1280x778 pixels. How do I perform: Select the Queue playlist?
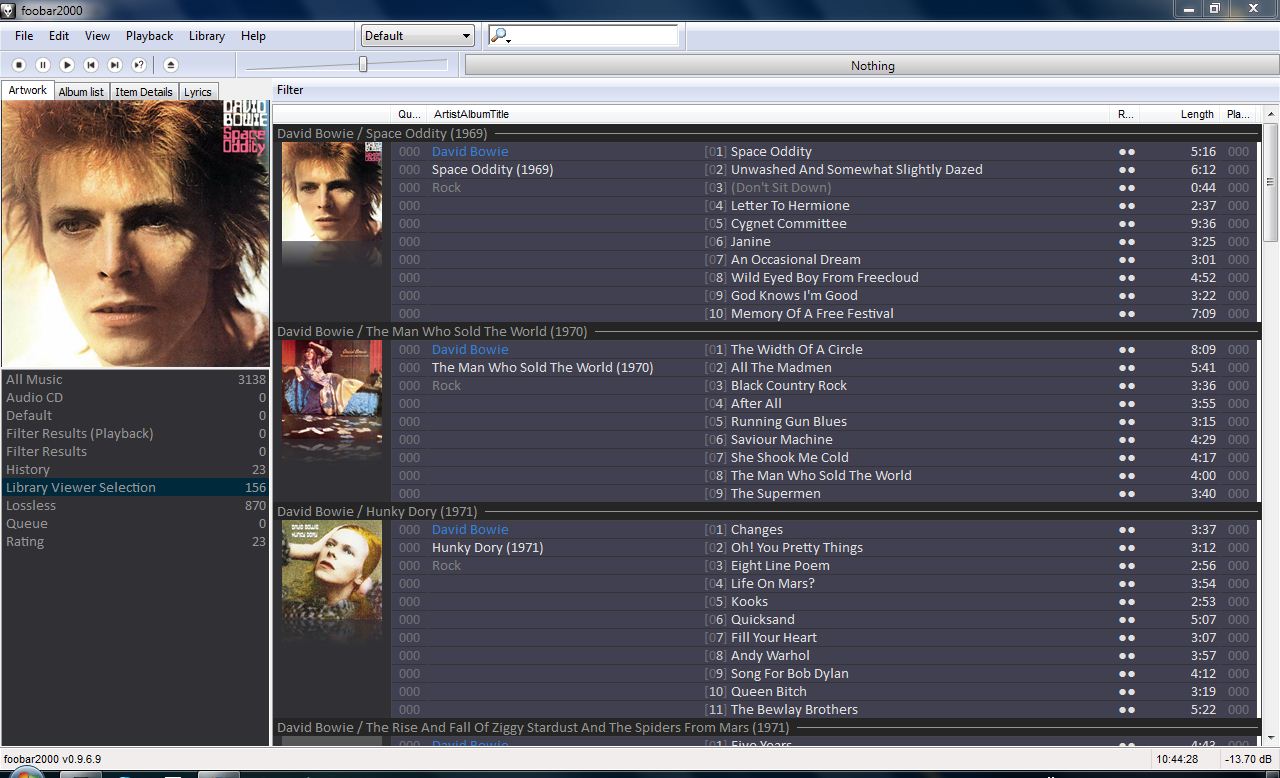(x=135, y=523)
